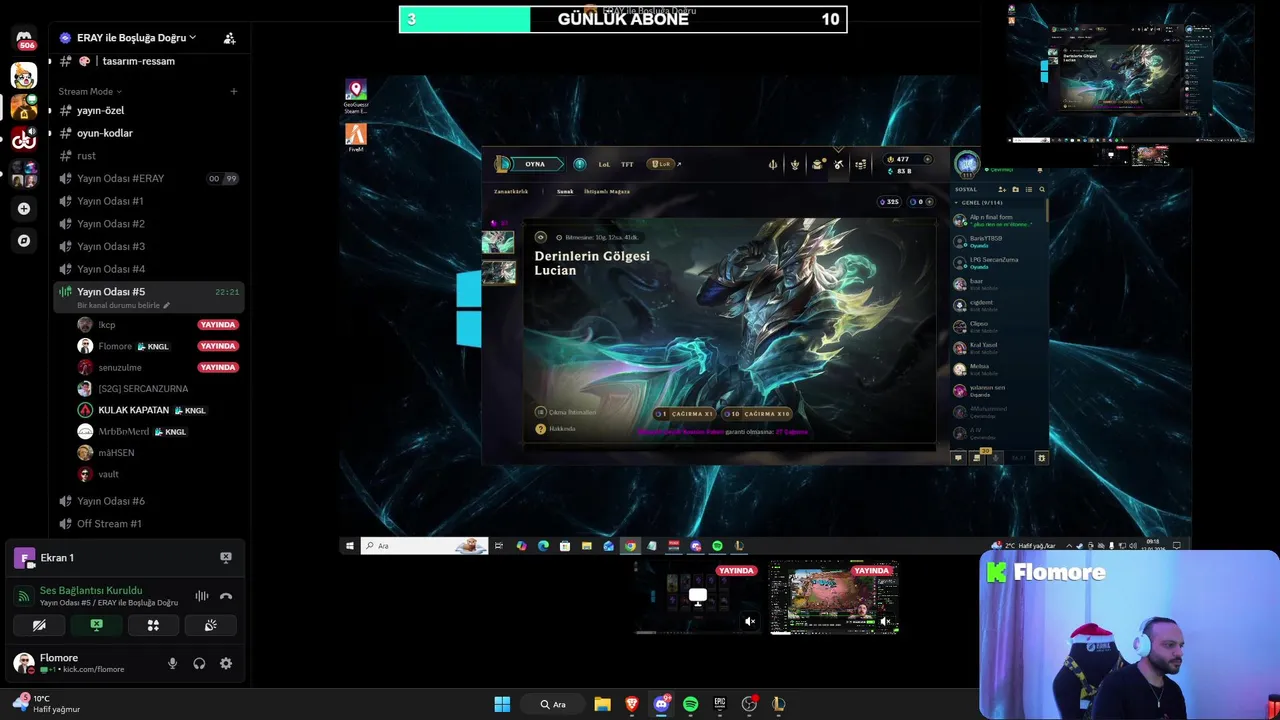The image size is (1280, 720).
Task: Join Yayın Odası #4 voice channel
Action: (x=147, y=269)
